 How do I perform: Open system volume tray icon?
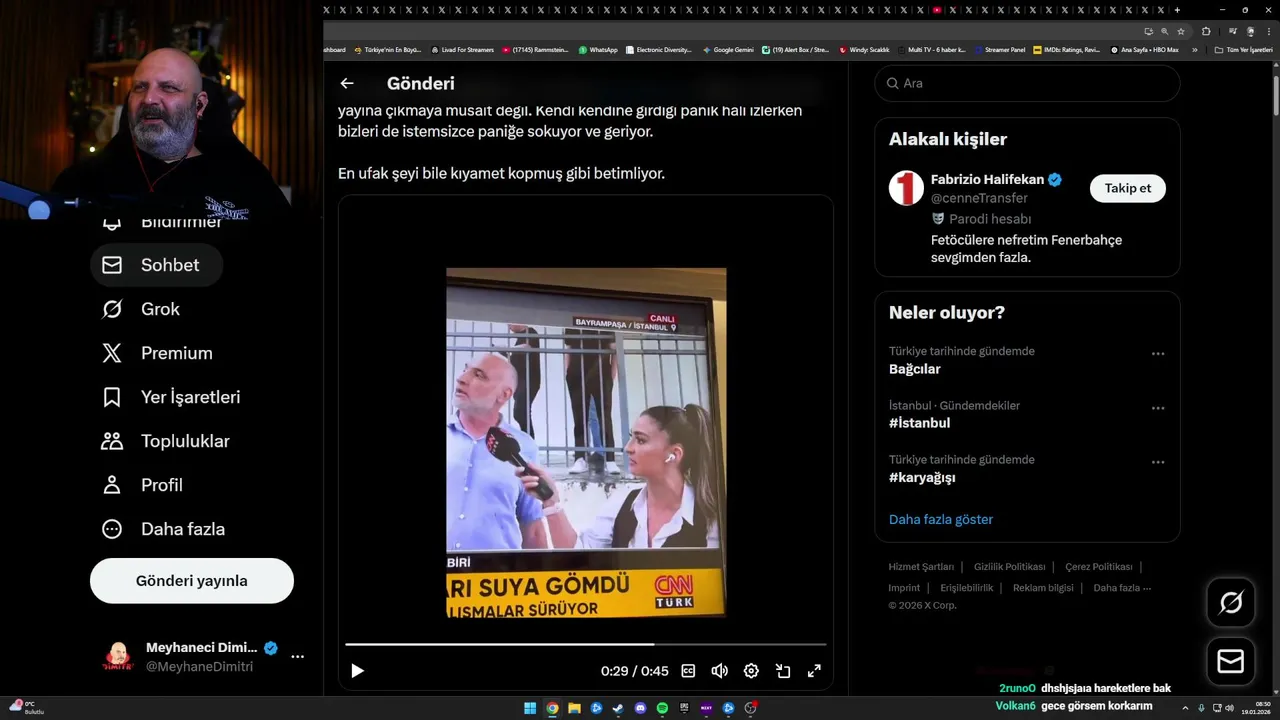tap(1229, 708)
